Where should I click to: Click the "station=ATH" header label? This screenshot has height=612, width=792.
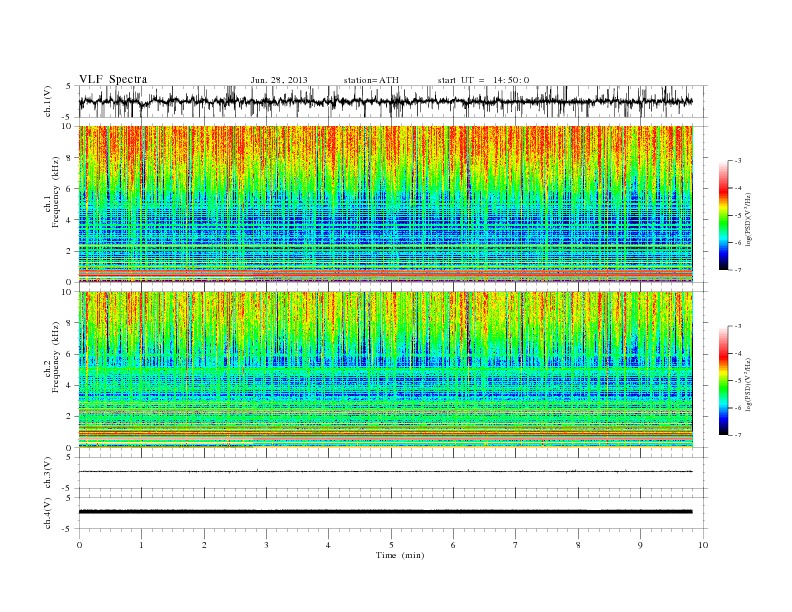[x=371, y=80]
